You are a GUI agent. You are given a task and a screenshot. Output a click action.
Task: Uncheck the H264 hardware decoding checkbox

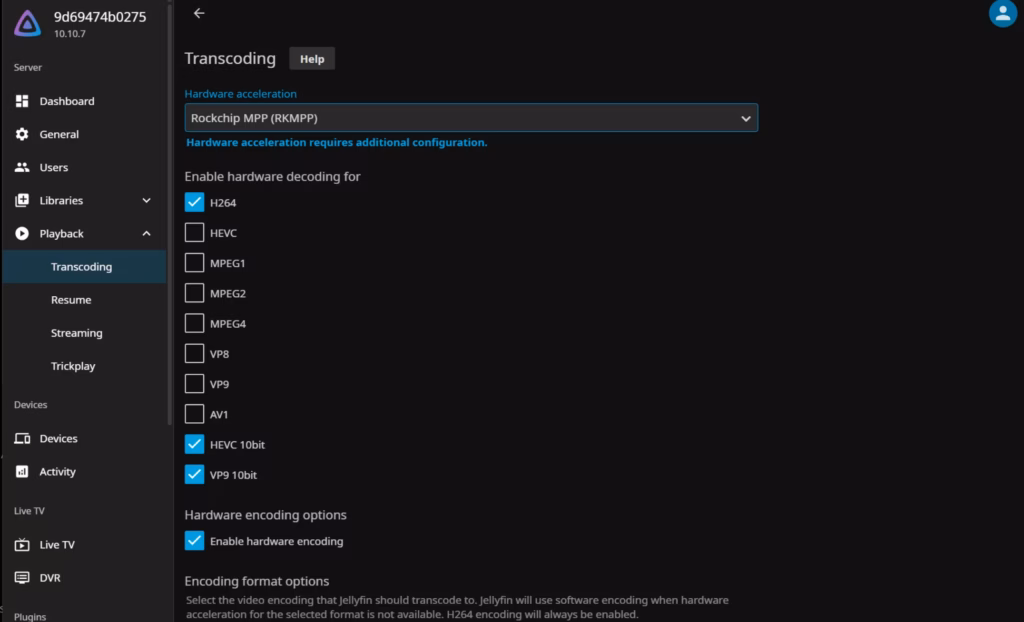tap(194, 203)
